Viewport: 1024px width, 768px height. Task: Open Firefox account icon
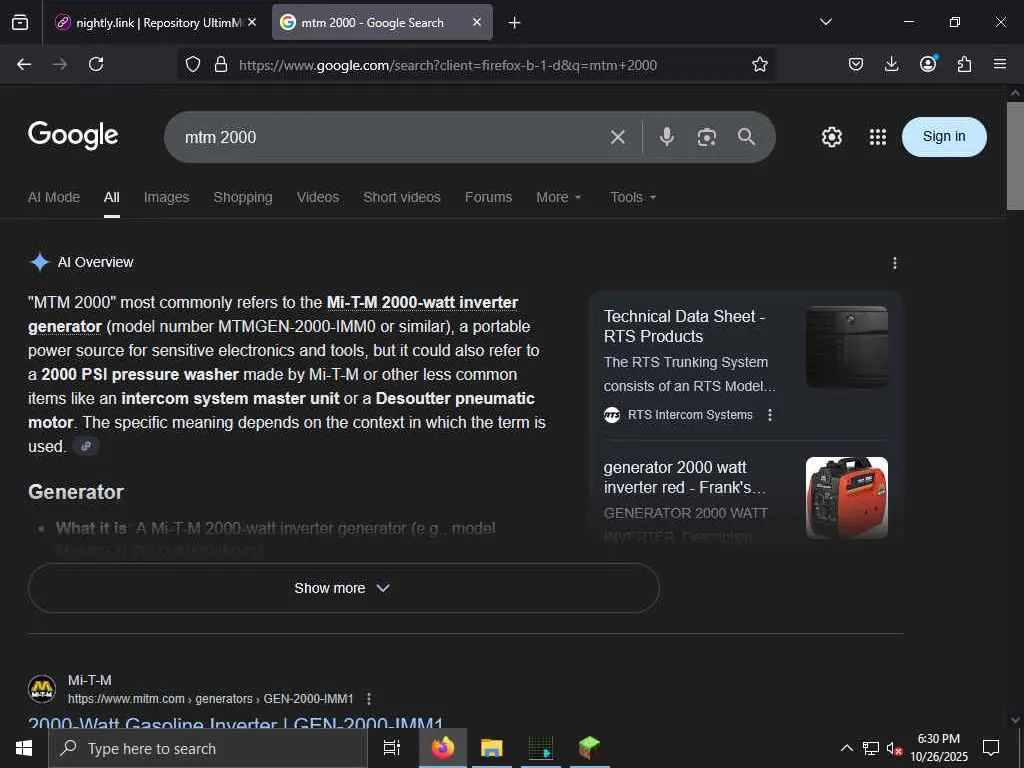tap(928, 63)
